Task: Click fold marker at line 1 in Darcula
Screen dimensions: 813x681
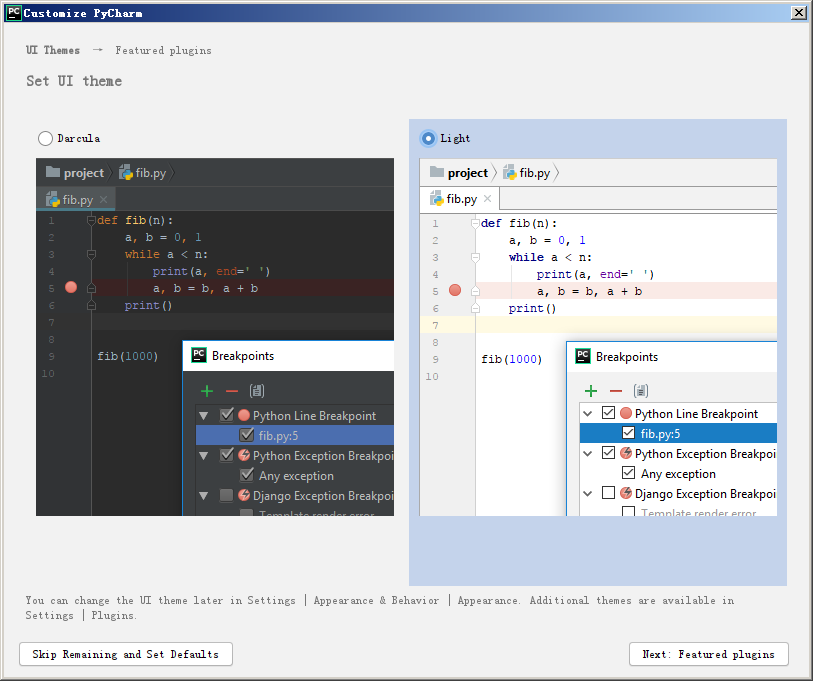Action: pyautogui.click(x=91, y=220)
